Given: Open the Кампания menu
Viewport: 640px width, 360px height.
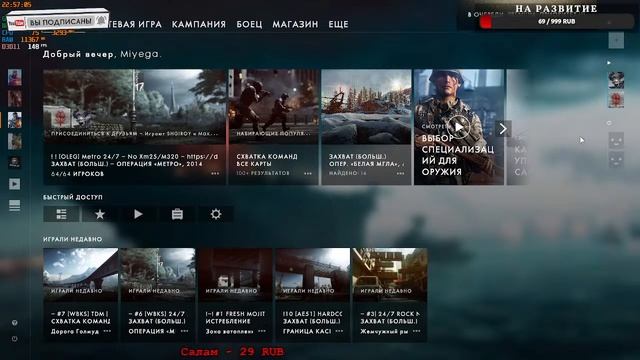Looking at the screenshot, I should 199,24.
